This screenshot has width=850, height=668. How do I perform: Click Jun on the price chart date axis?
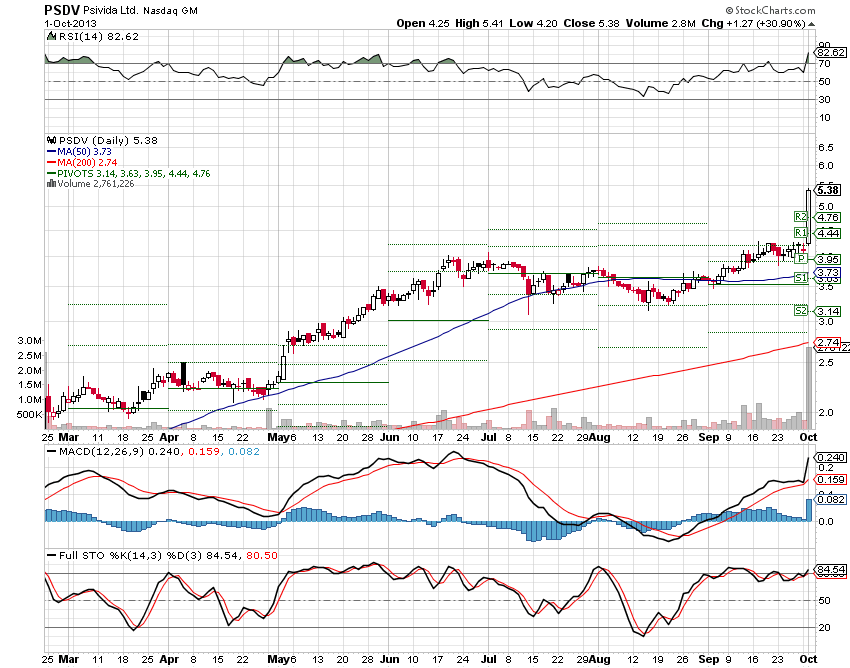[389, 437]
